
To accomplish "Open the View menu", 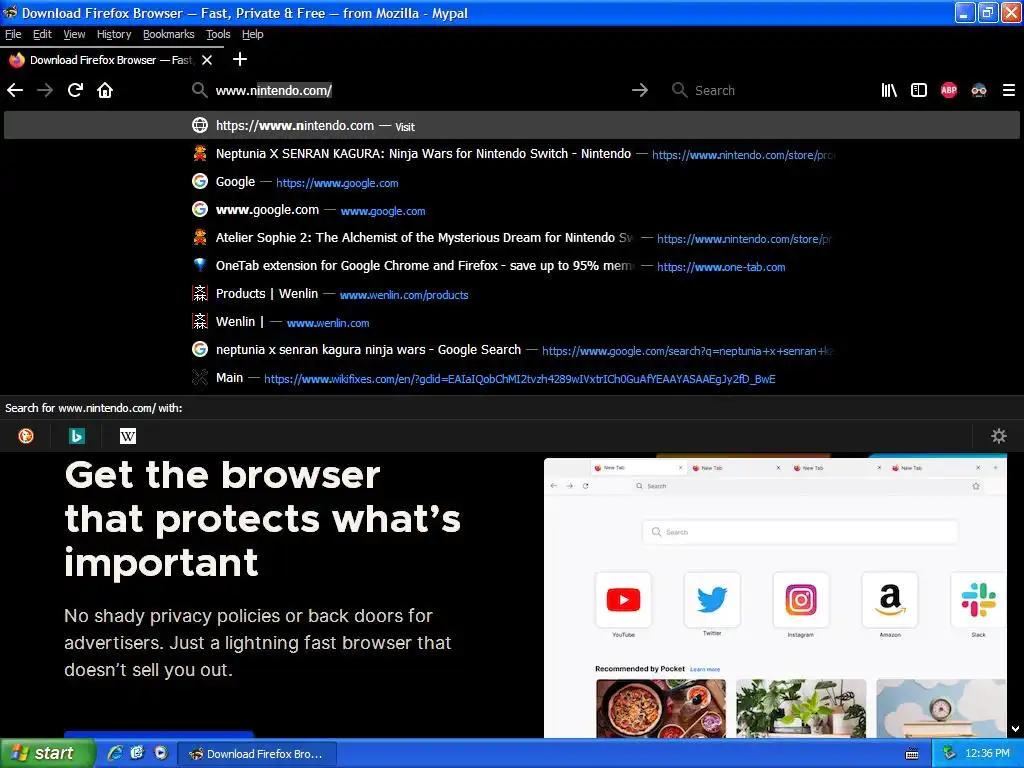I will (x=74, y=34).
